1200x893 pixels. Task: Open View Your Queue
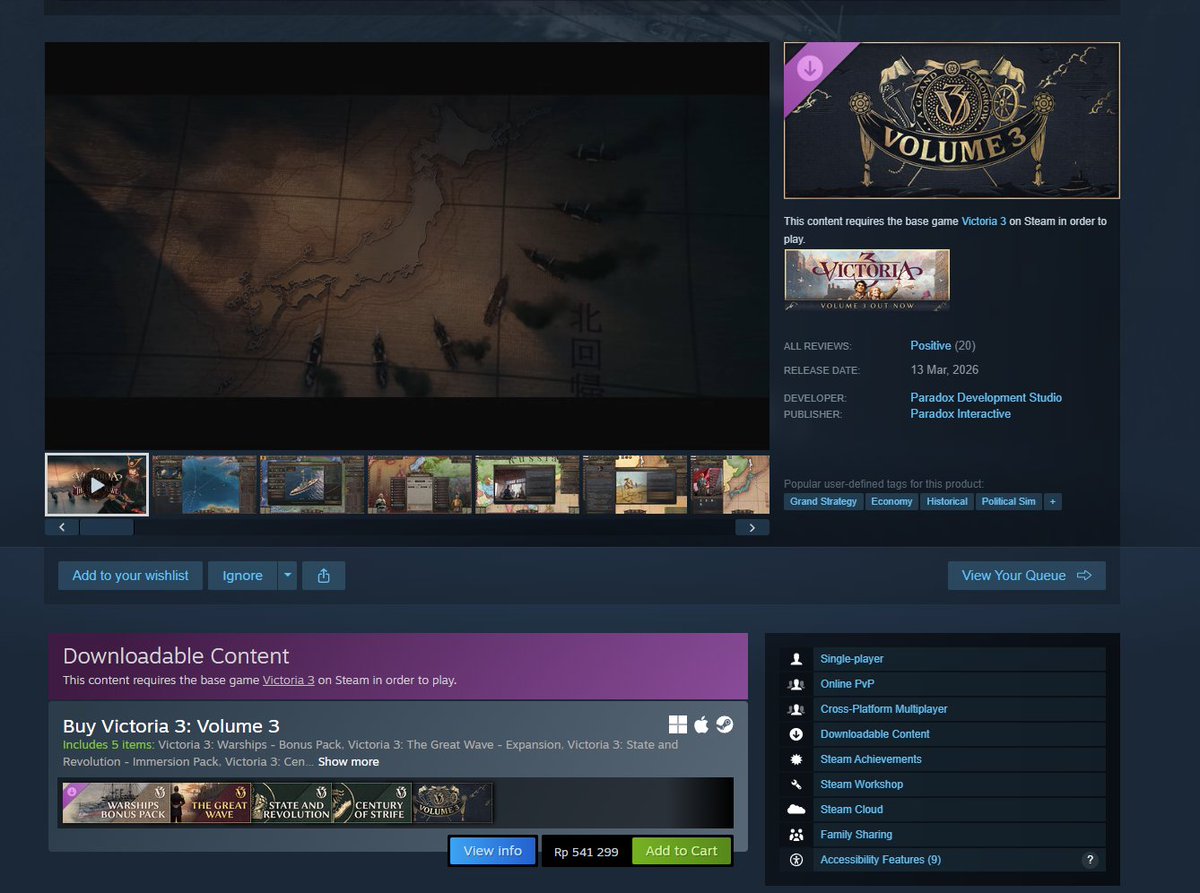pyautogui.click(x=1027, y=575)
